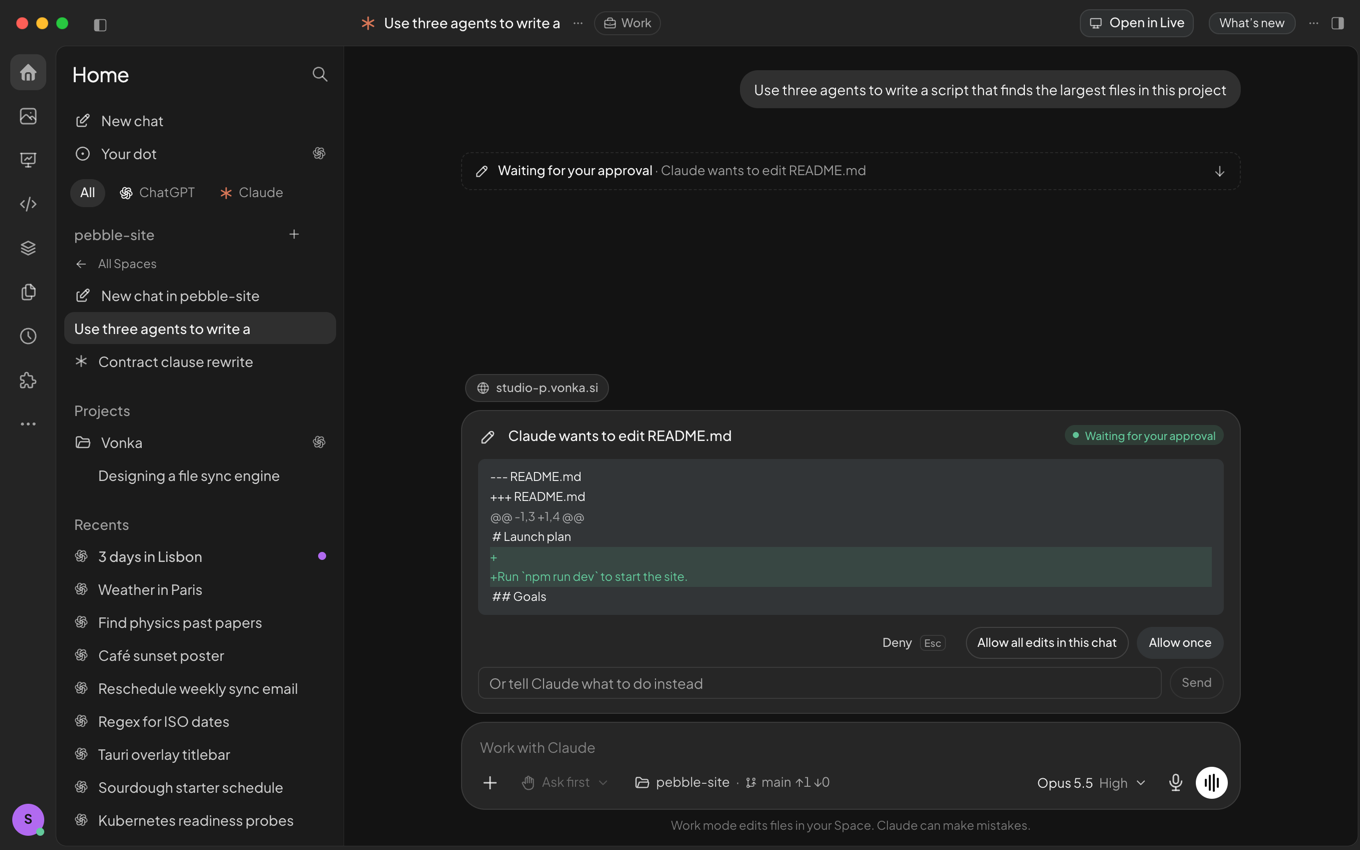Select the All filter tab

click(x=88, y=192)
